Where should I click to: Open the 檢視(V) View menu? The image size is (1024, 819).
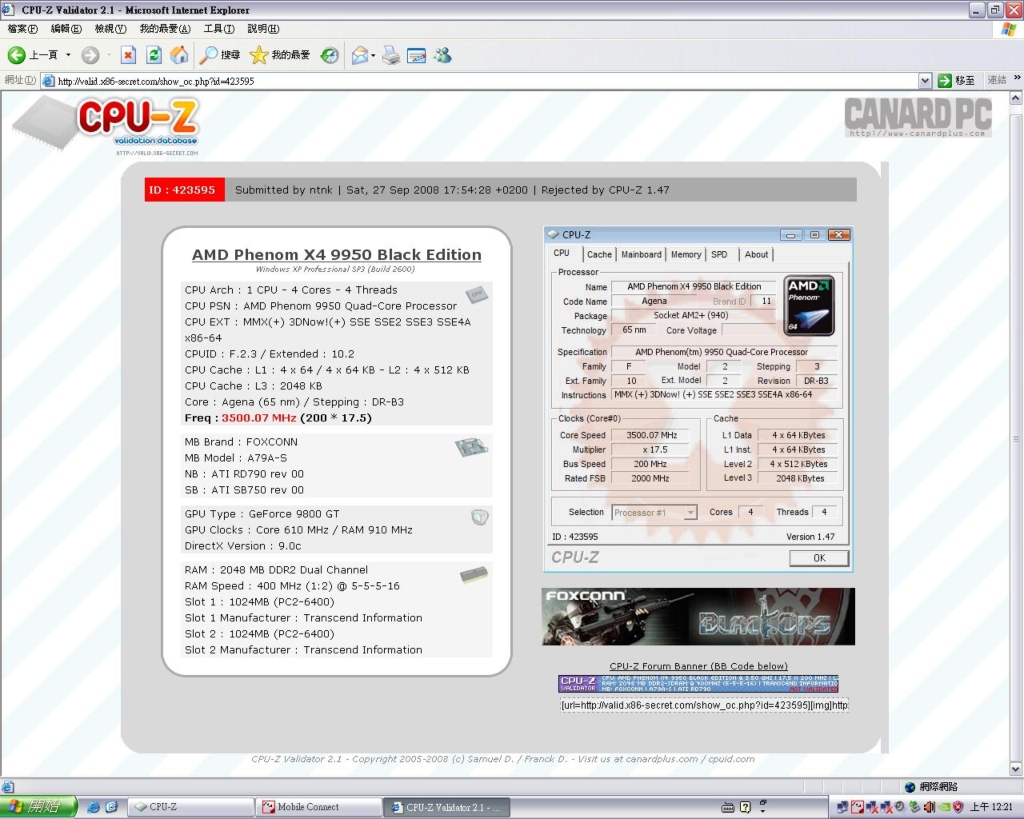[110, 29]
